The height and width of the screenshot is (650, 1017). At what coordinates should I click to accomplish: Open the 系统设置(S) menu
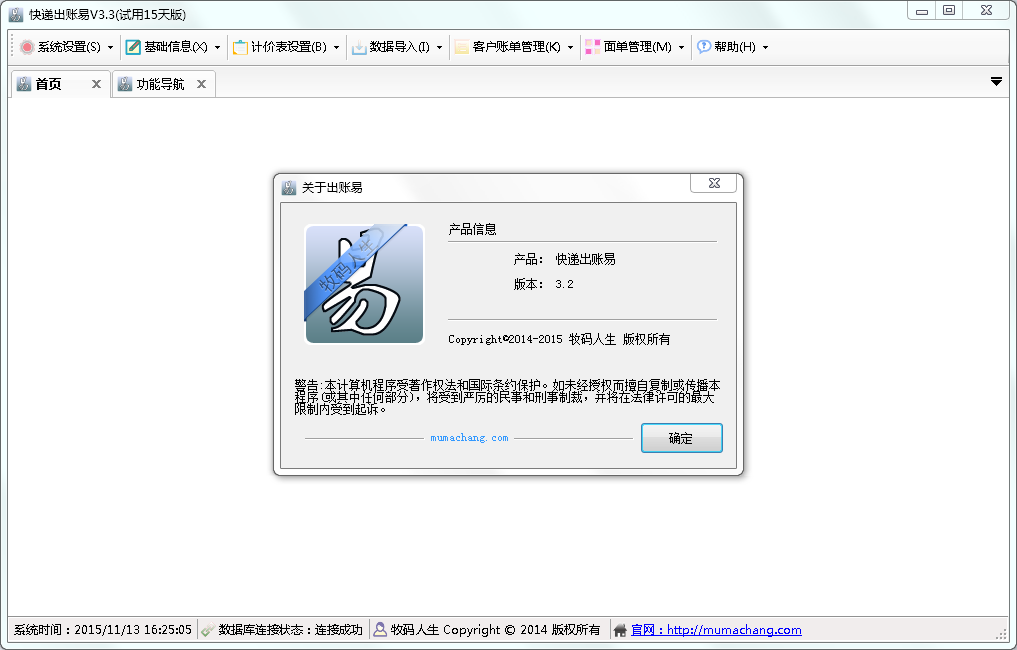point(69,47)
